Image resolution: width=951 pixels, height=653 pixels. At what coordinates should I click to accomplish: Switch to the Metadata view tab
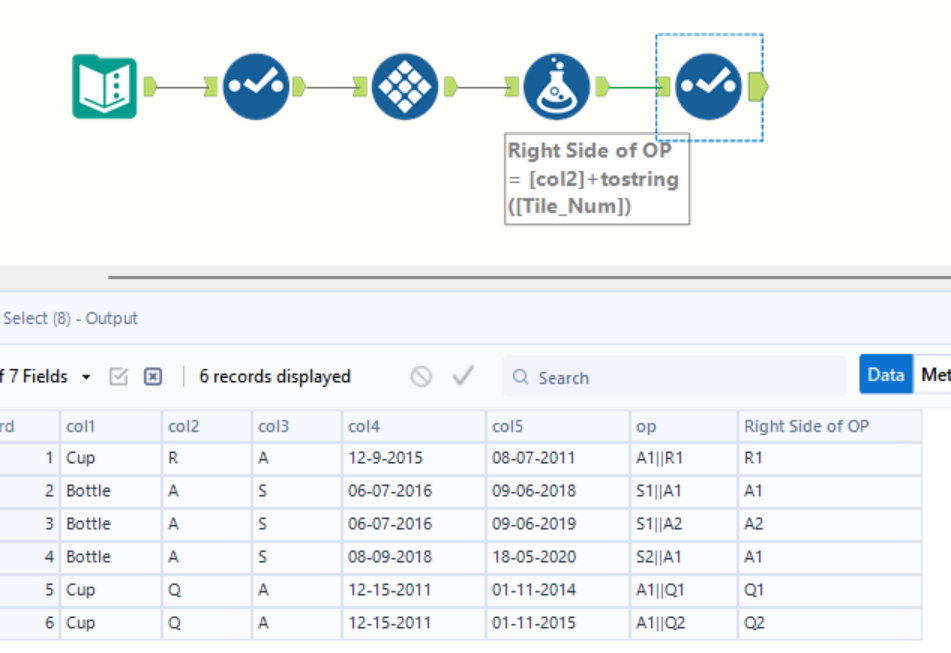click(935, 375)
